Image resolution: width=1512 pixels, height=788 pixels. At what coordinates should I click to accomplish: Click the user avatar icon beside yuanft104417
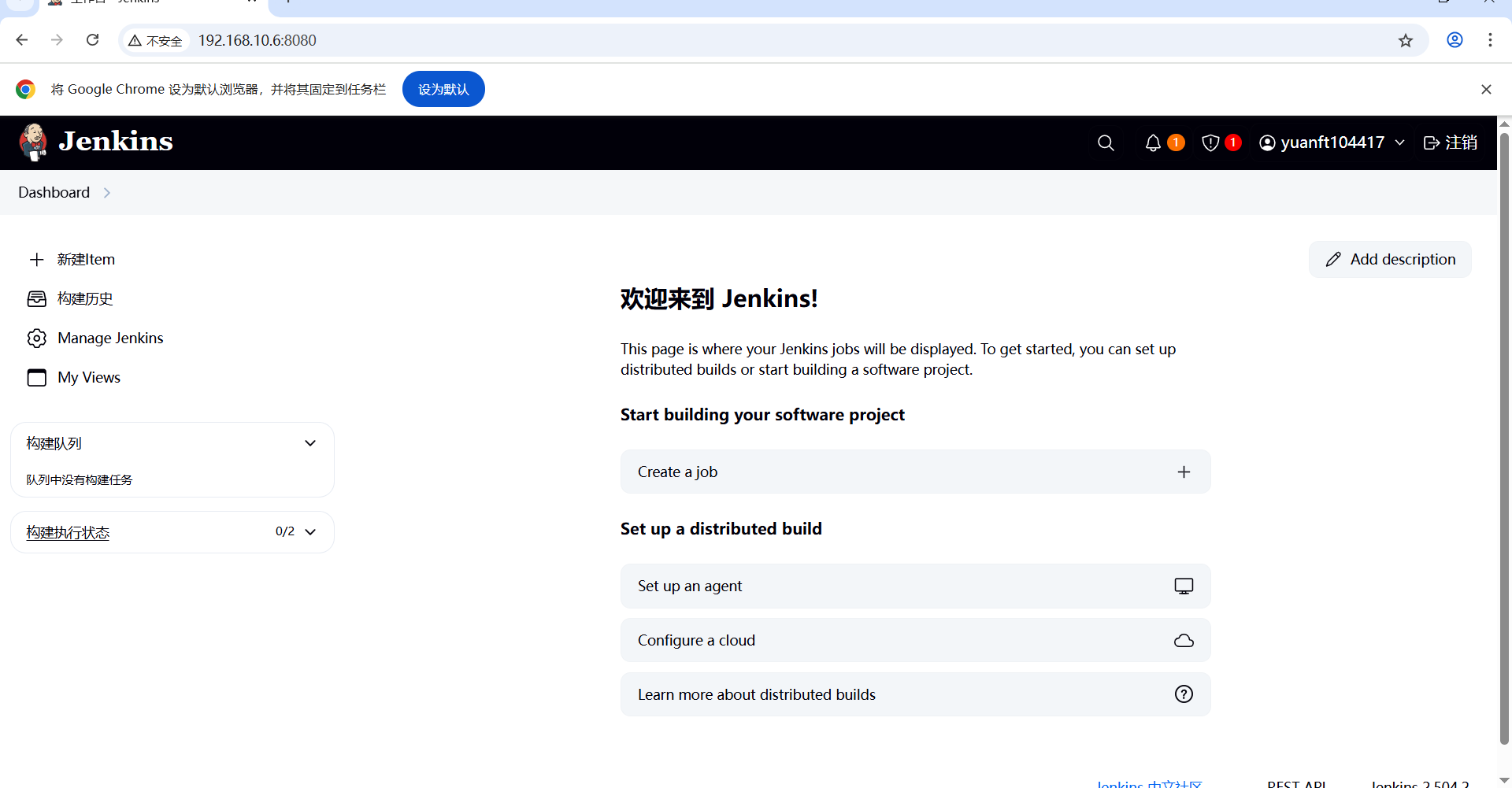1267,142
